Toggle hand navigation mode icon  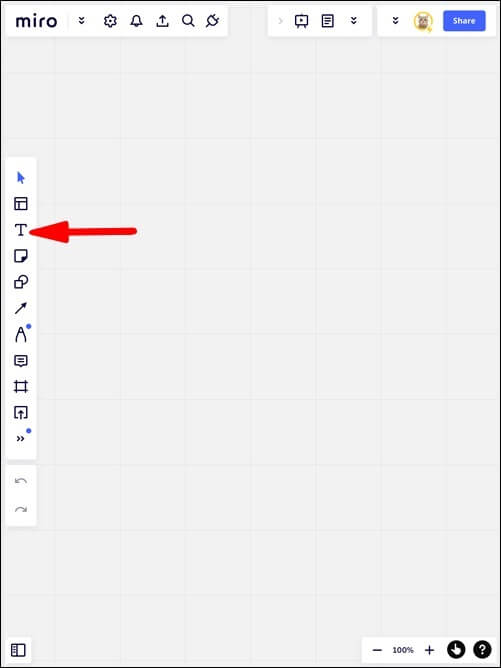pyautogui.click(x=455, y=650)
